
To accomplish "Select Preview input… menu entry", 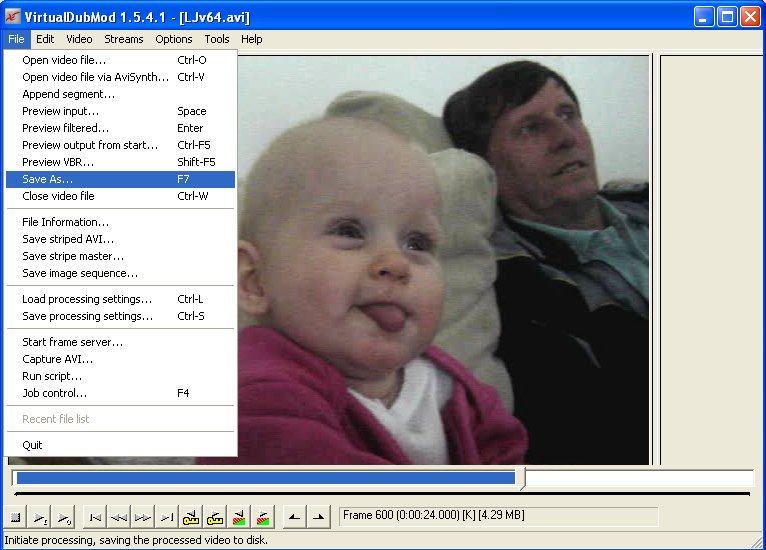I will coord(120,111).
